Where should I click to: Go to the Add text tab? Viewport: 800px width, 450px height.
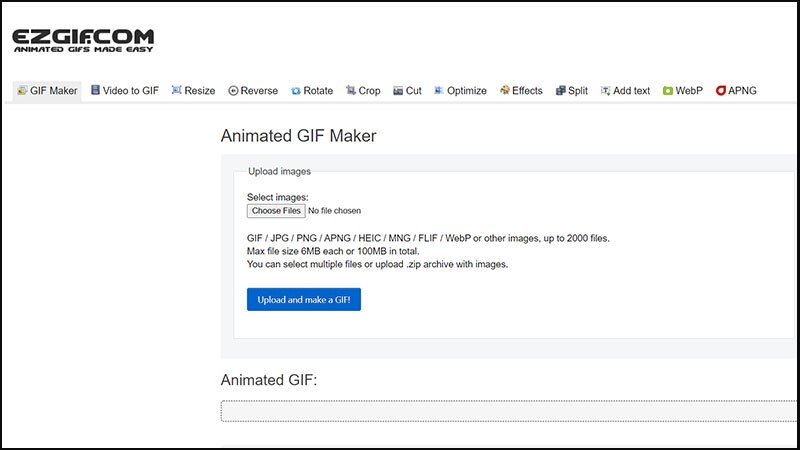[631, 91]
